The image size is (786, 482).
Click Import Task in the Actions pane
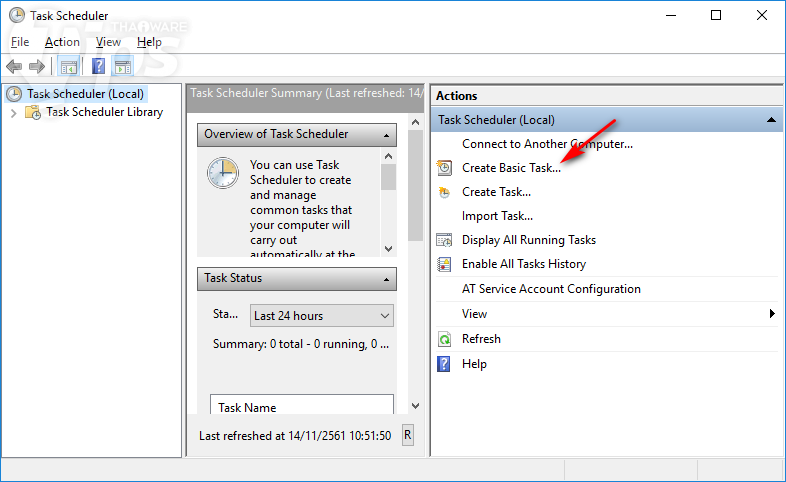497,216
